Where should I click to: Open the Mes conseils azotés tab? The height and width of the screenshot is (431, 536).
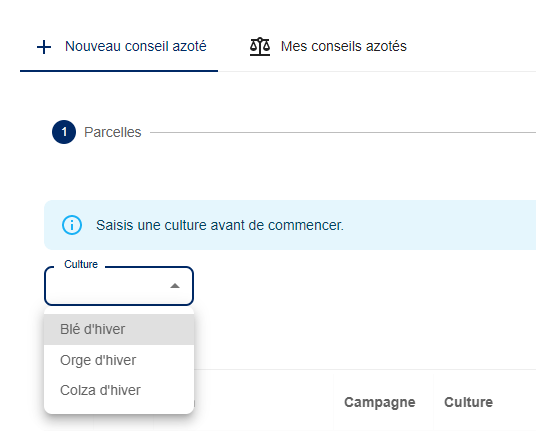328,46
